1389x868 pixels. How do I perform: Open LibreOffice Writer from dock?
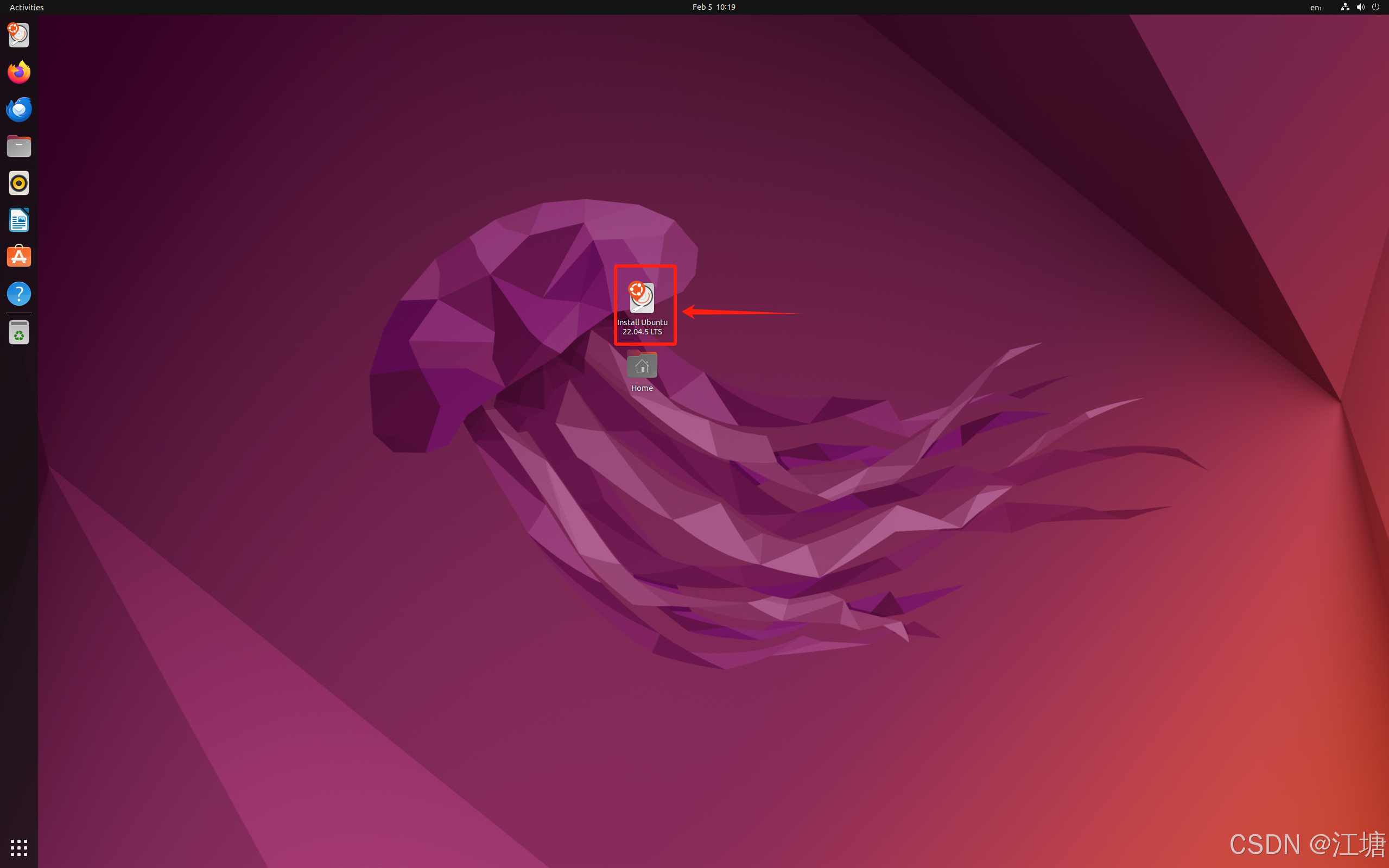click(x=19, y=220)
